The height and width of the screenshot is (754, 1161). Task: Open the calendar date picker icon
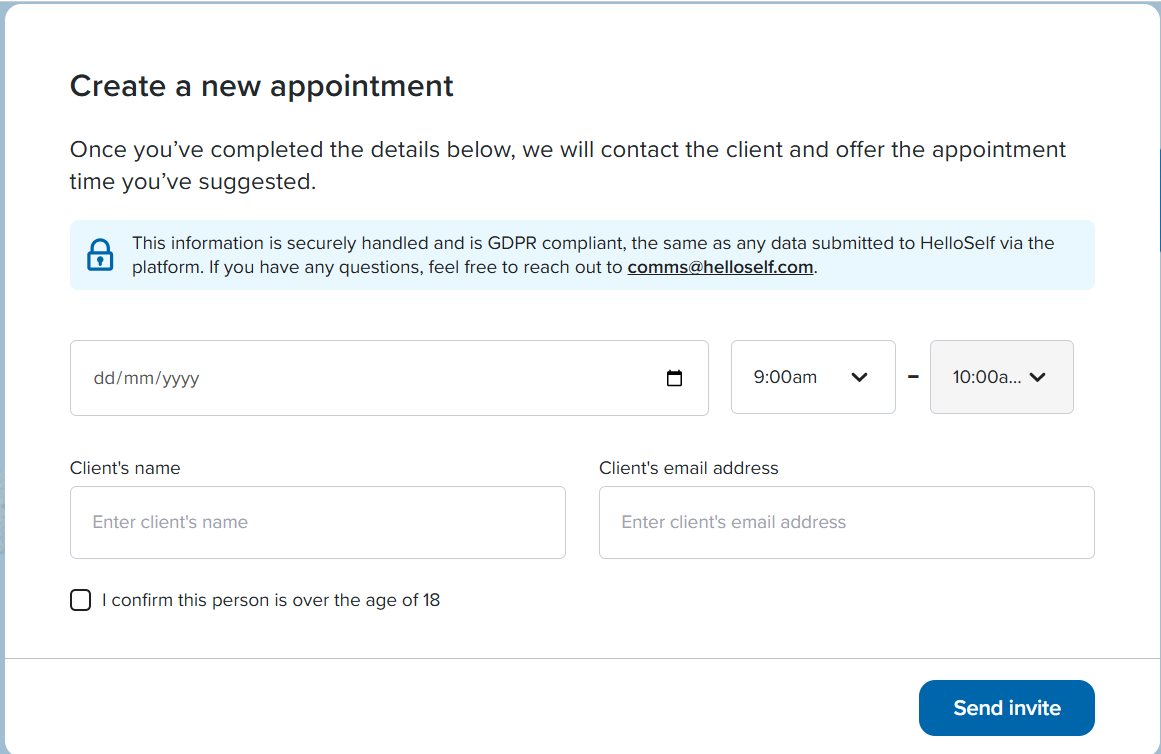coord(674,378)
